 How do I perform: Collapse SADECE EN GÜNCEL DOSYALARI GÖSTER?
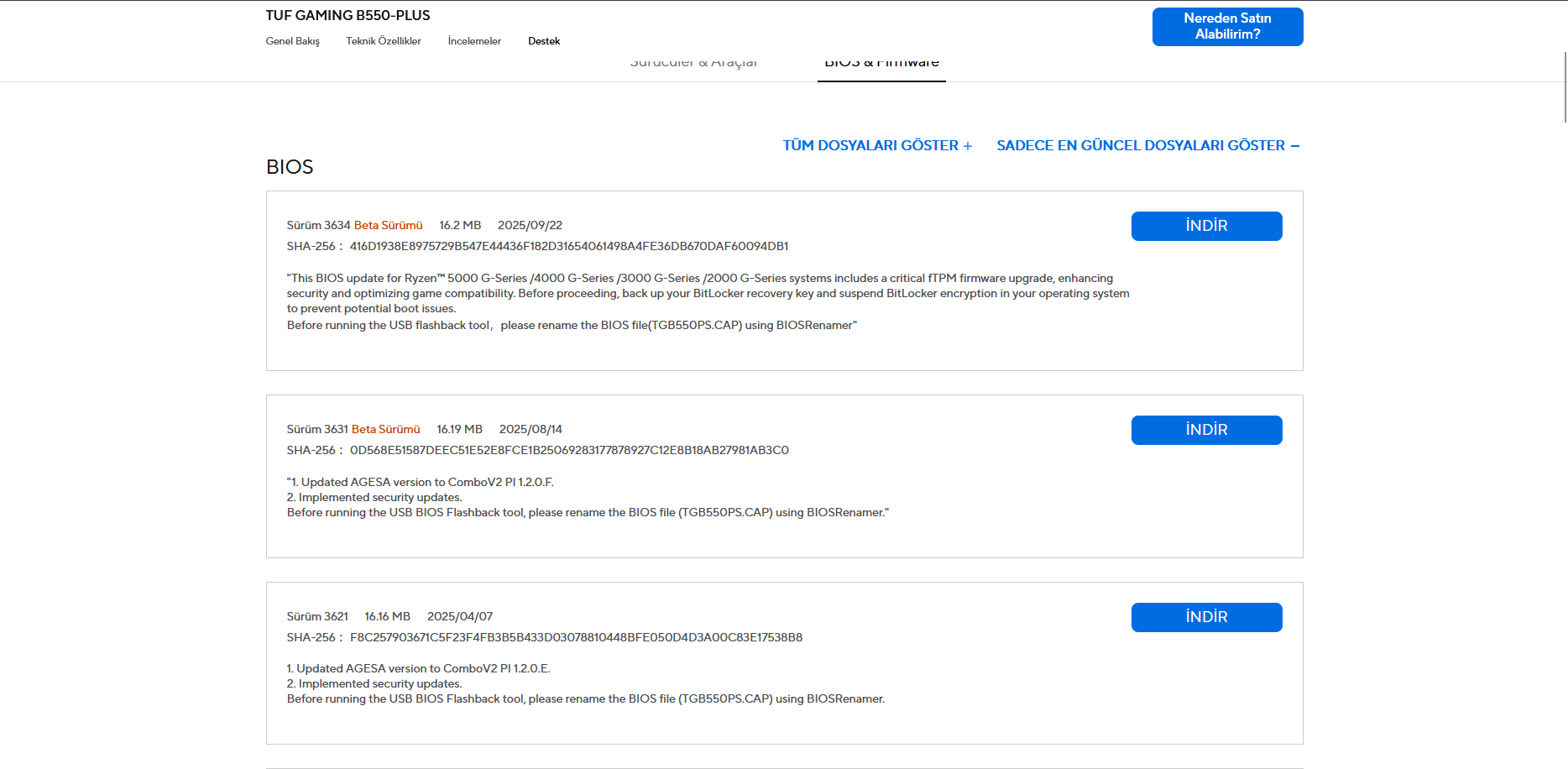click(1147, 145)
